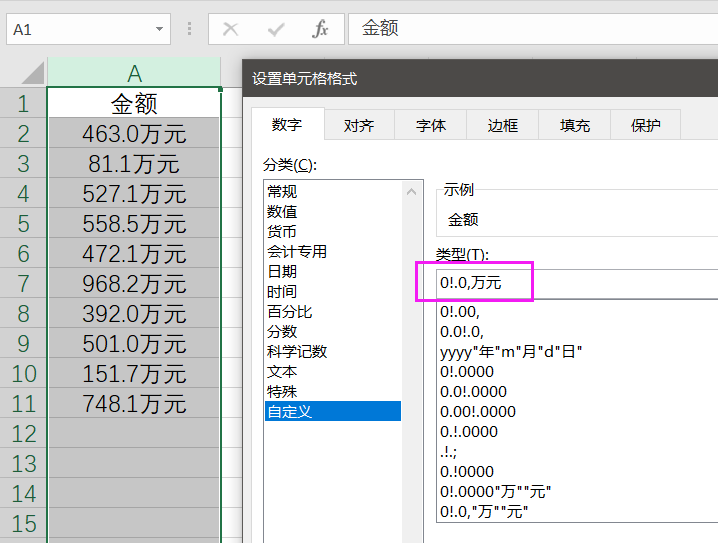Open the Name Box dropdown arrow
Viewport: 718px width, 543px height.
pos(159,29)
